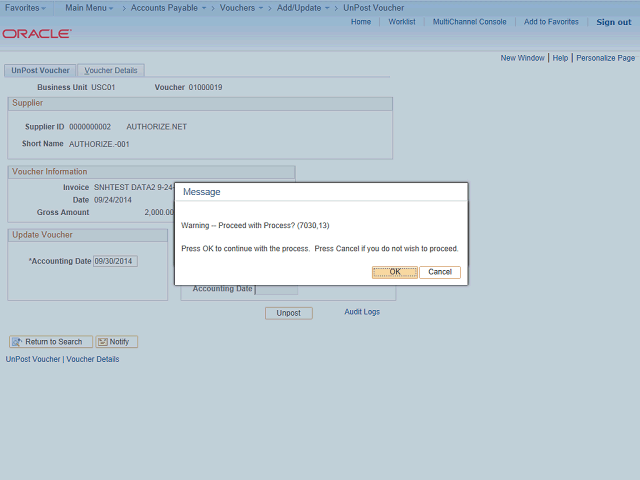640x480 pixels.
Task: Open Personalize Page link
Action: 605,58
